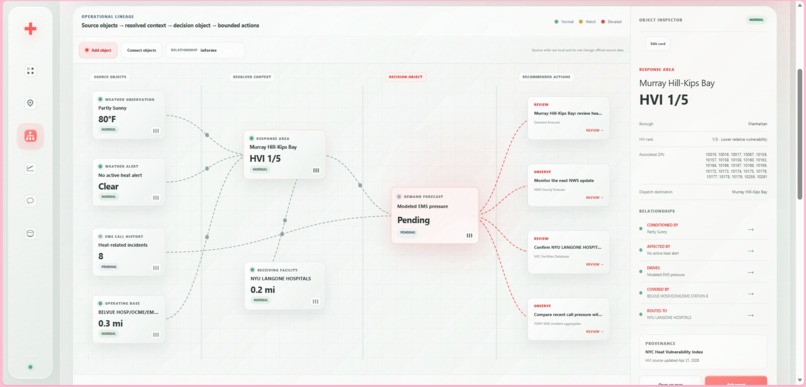Click drag handle on Weather Observation card
Image resolution: width=806 pixels, height=387 pixels.
[x=156, y=131]
